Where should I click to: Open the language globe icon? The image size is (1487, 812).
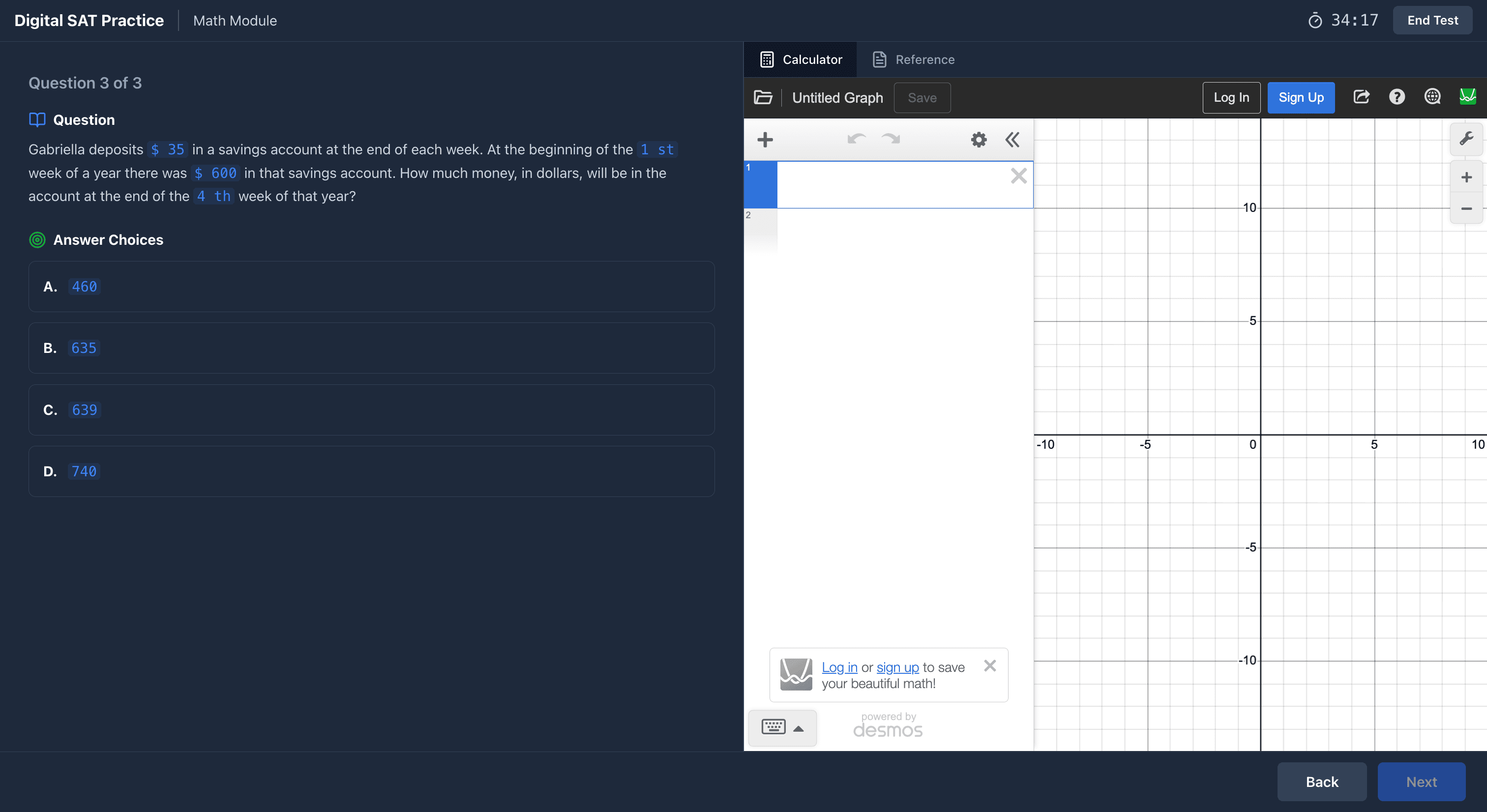click(x=1432, y=97)
